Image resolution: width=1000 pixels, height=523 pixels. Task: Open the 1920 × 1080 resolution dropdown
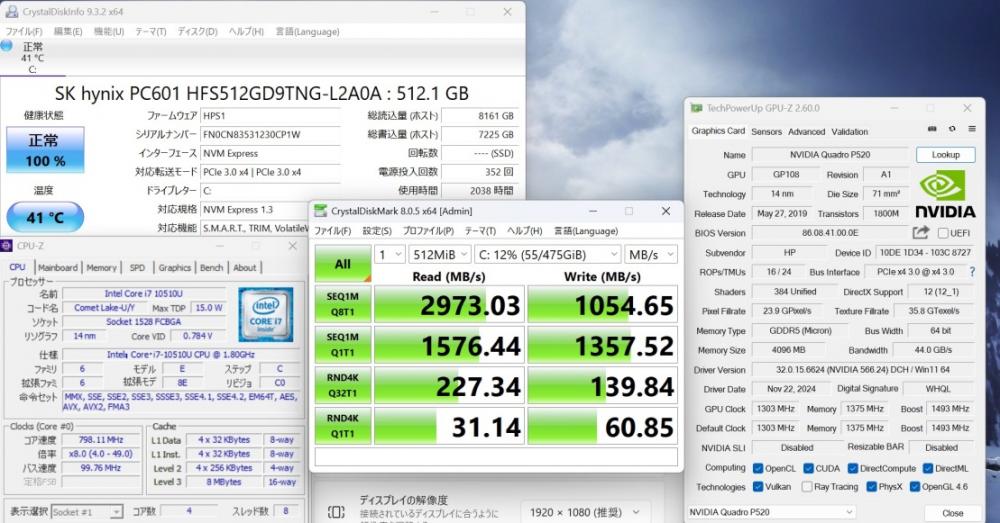[x=583, y=512]
